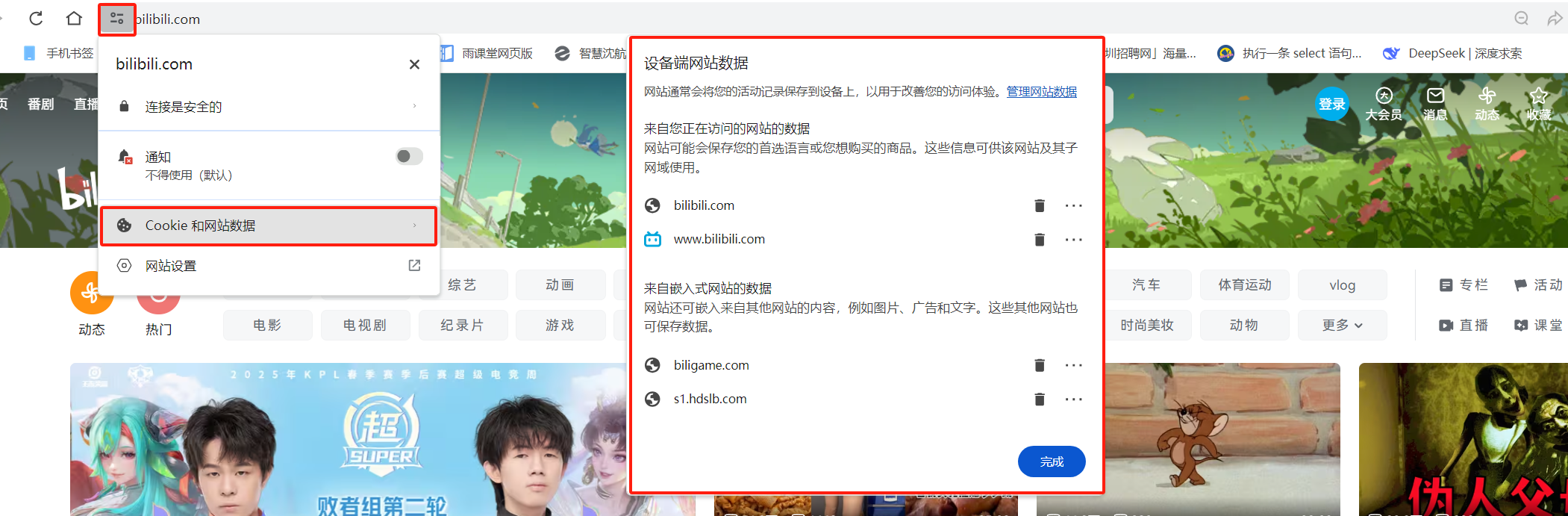Reload the page with the refresh icon

[x=36, y=19]
